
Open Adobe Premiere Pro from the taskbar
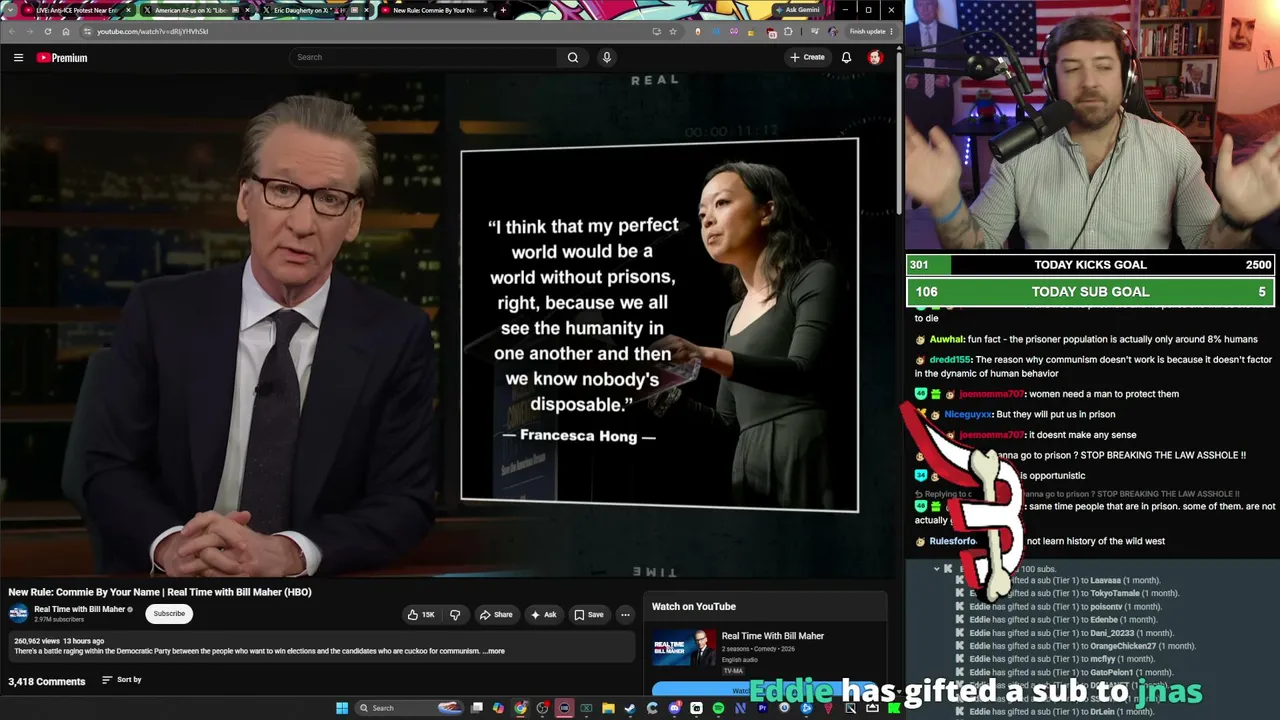coord(762,708)
